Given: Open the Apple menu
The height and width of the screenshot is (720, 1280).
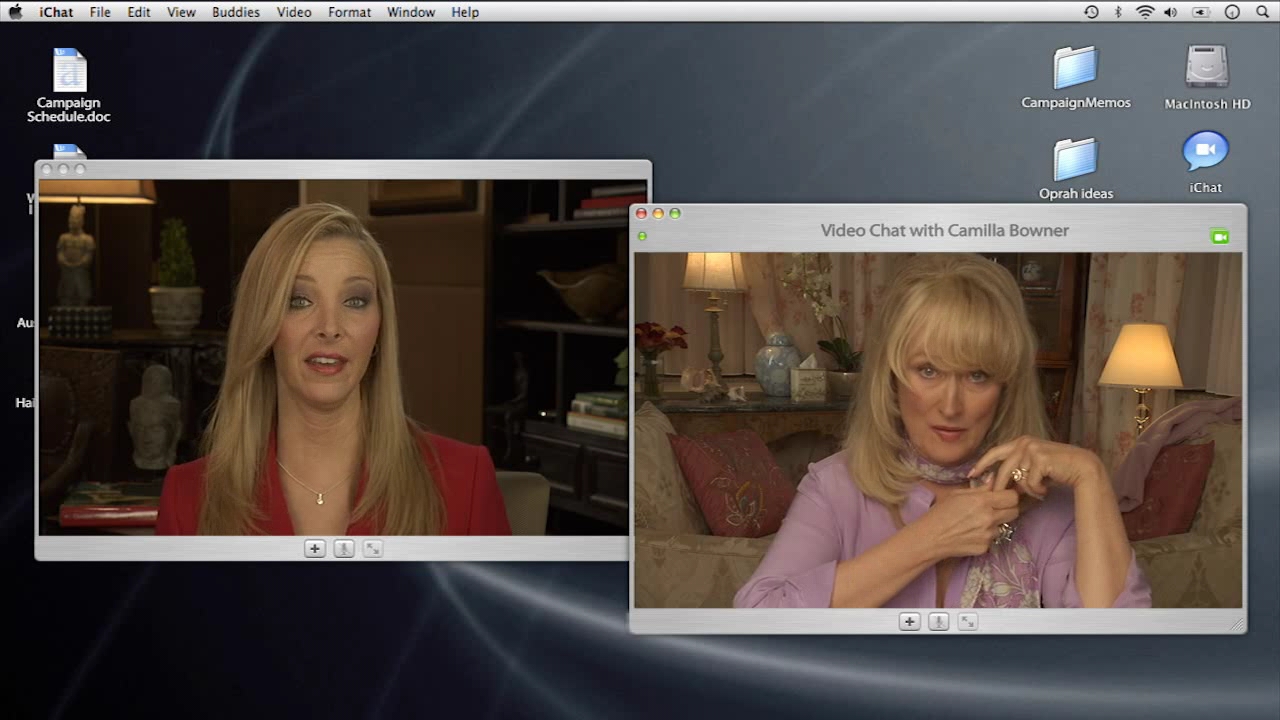Looking at the screenshot, I should click(15, 12).
